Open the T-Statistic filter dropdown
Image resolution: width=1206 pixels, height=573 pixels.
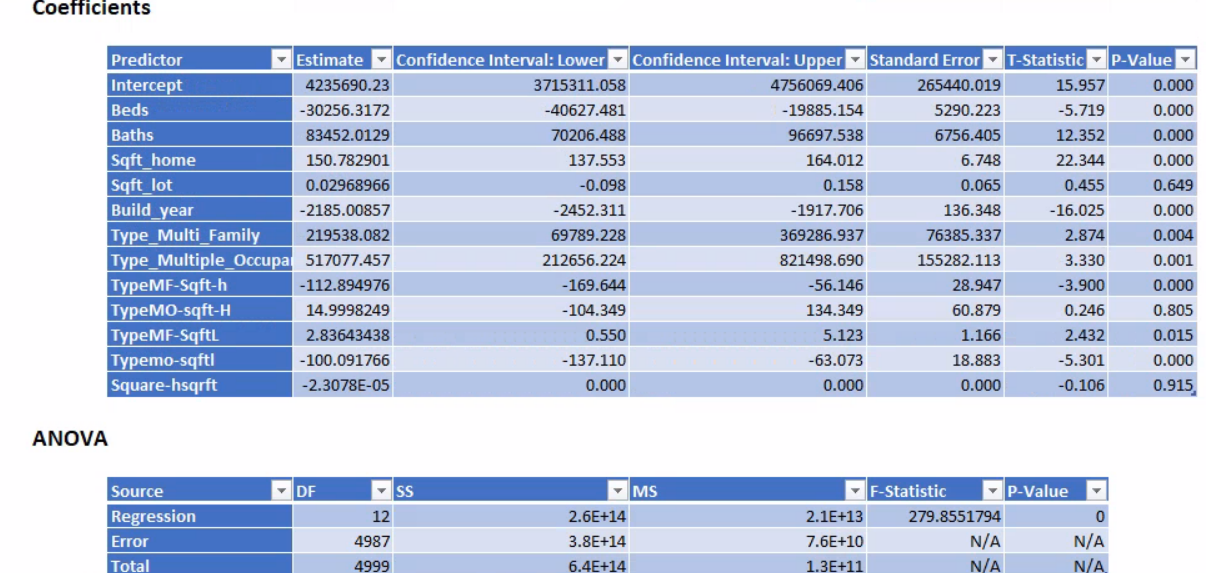point(1096,60)
